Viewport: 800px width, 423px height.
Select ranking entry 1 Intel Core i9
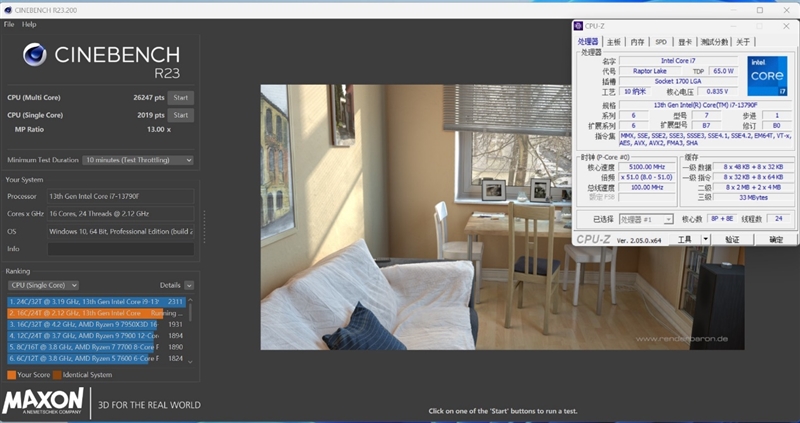click(96, 302)
